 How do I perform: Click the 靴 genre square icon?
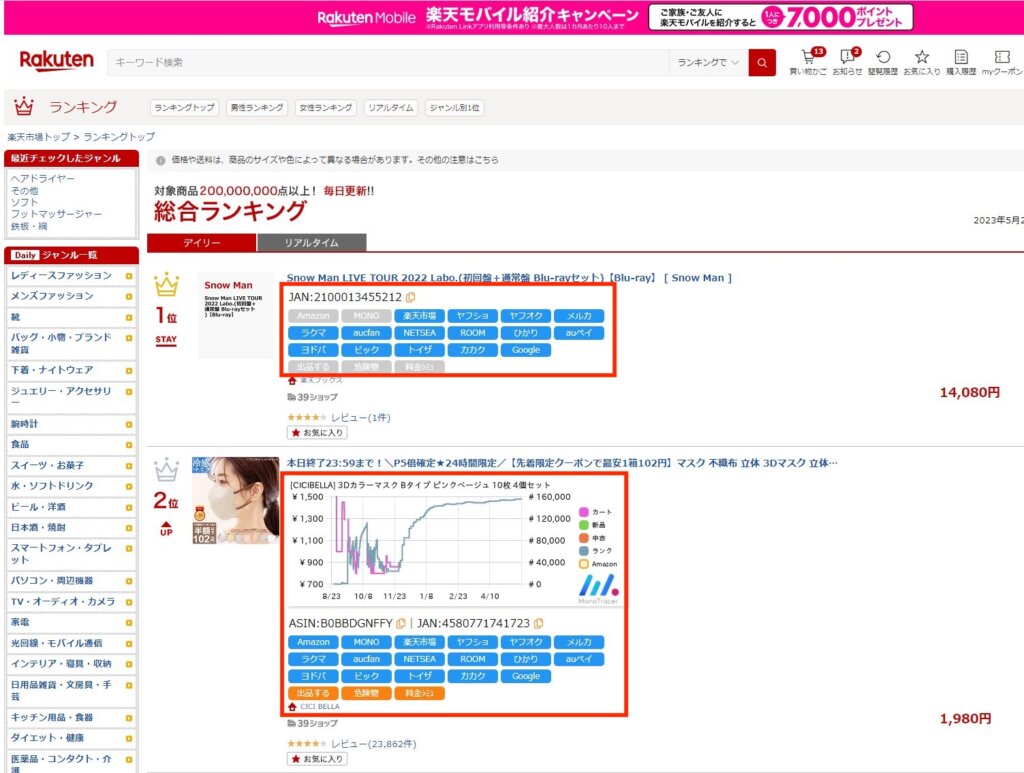pos(129,317)
